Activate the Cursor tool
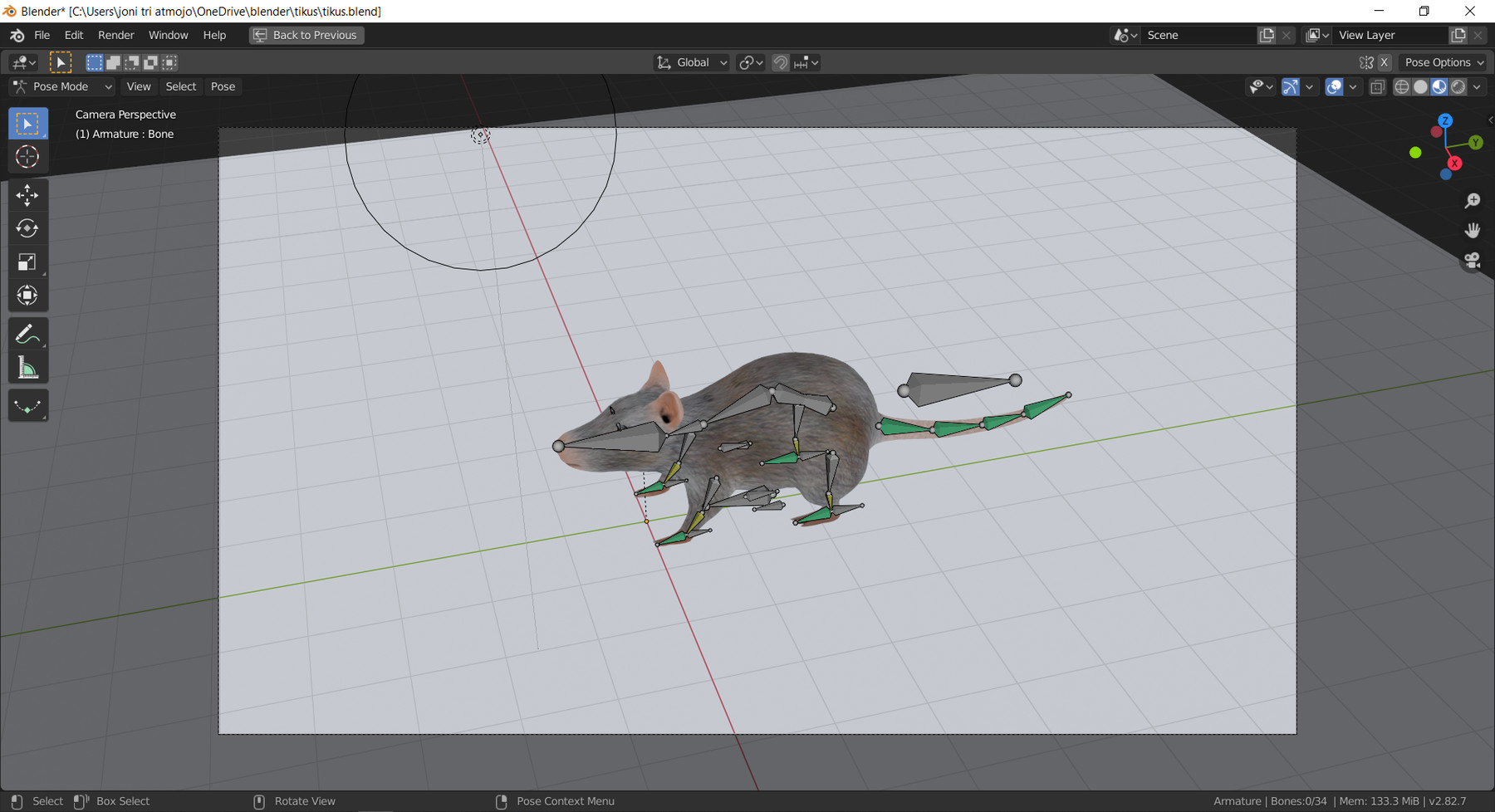This screenshot has height=812, width=1495. pyautogui.click(x=27, y=156)
